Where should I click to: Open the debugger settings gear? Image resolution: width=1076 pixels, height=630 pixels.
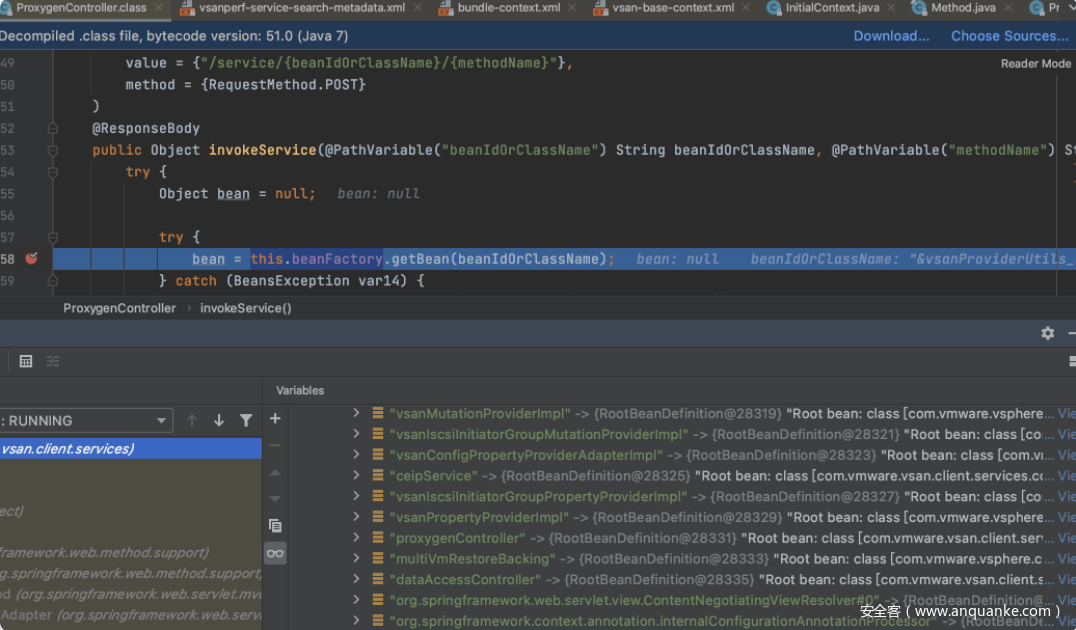coord(1047,333)
